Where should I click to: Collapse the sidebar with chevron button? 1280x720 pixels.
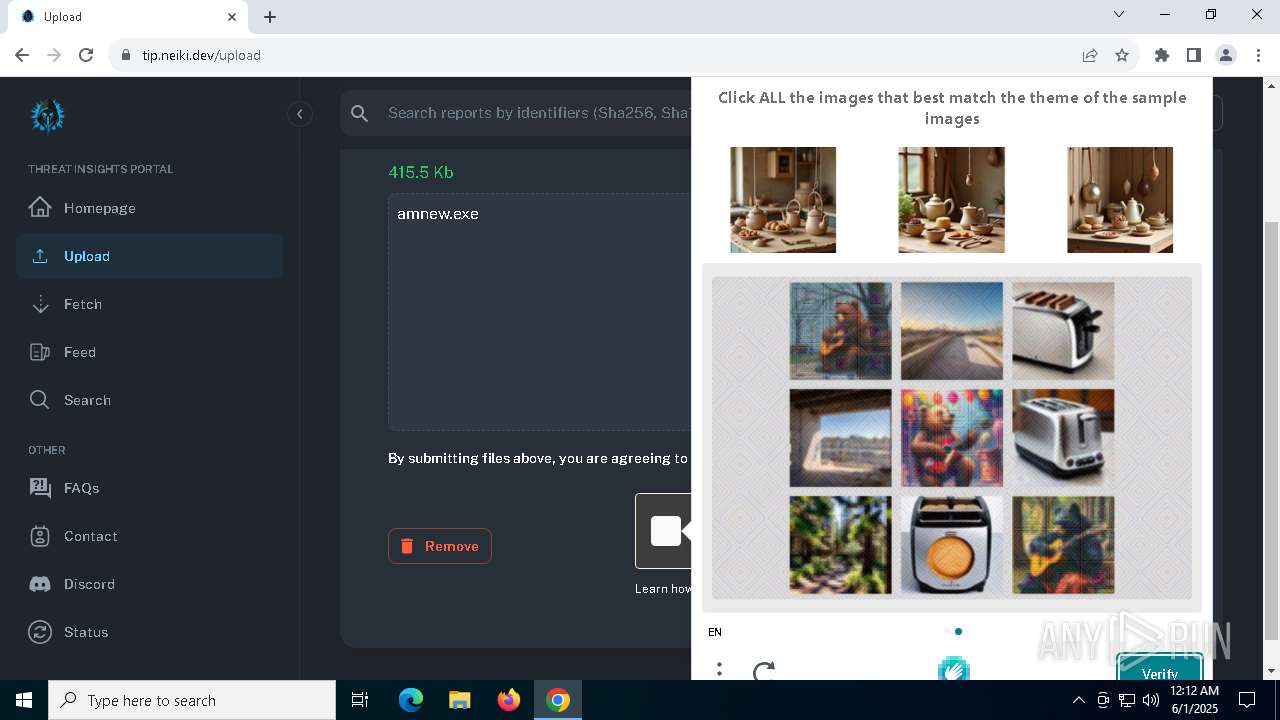point(300,114)
